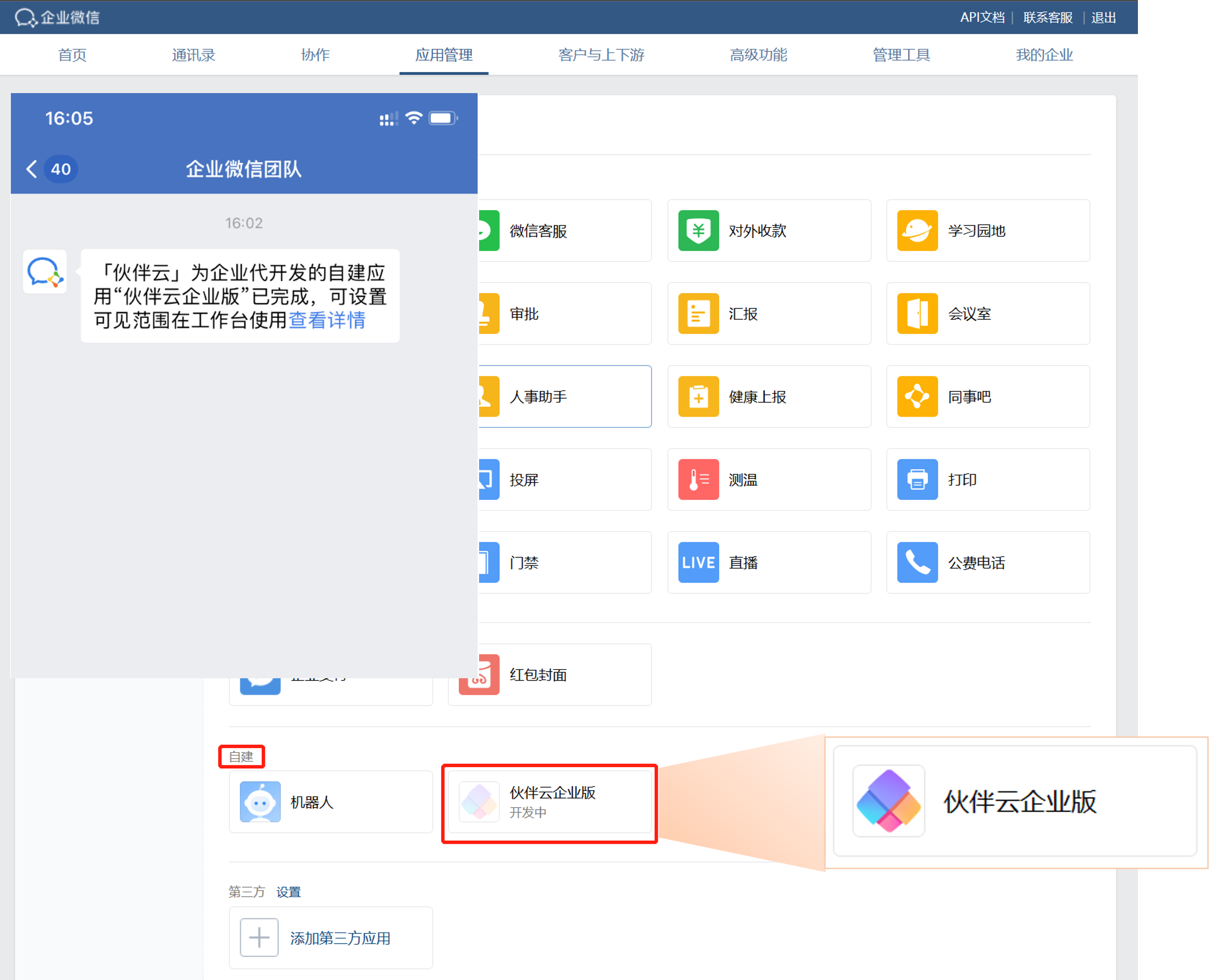
Task: Click the 企业微信 logo in header
Action: 58,17
